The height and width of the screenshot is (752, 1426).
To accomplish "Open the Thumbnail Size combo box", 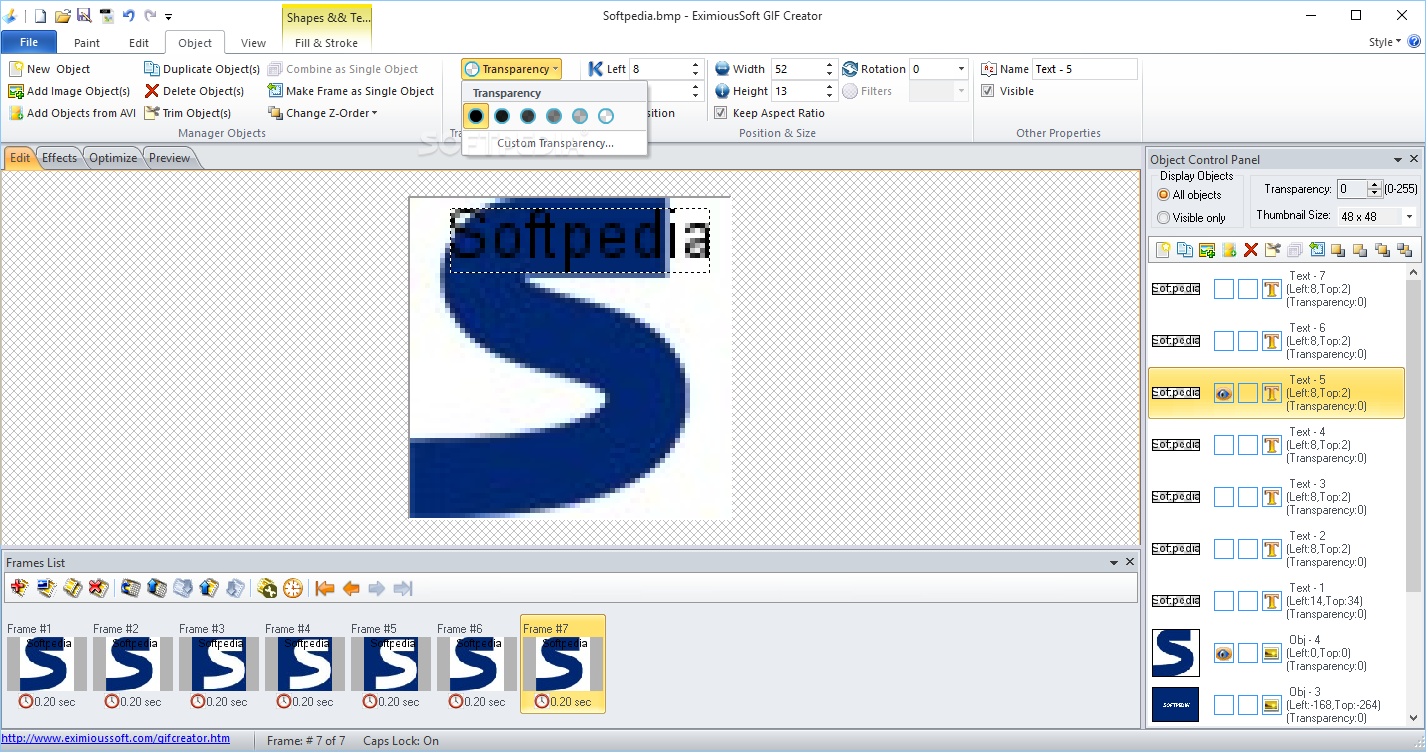I will coord(1377,216).
